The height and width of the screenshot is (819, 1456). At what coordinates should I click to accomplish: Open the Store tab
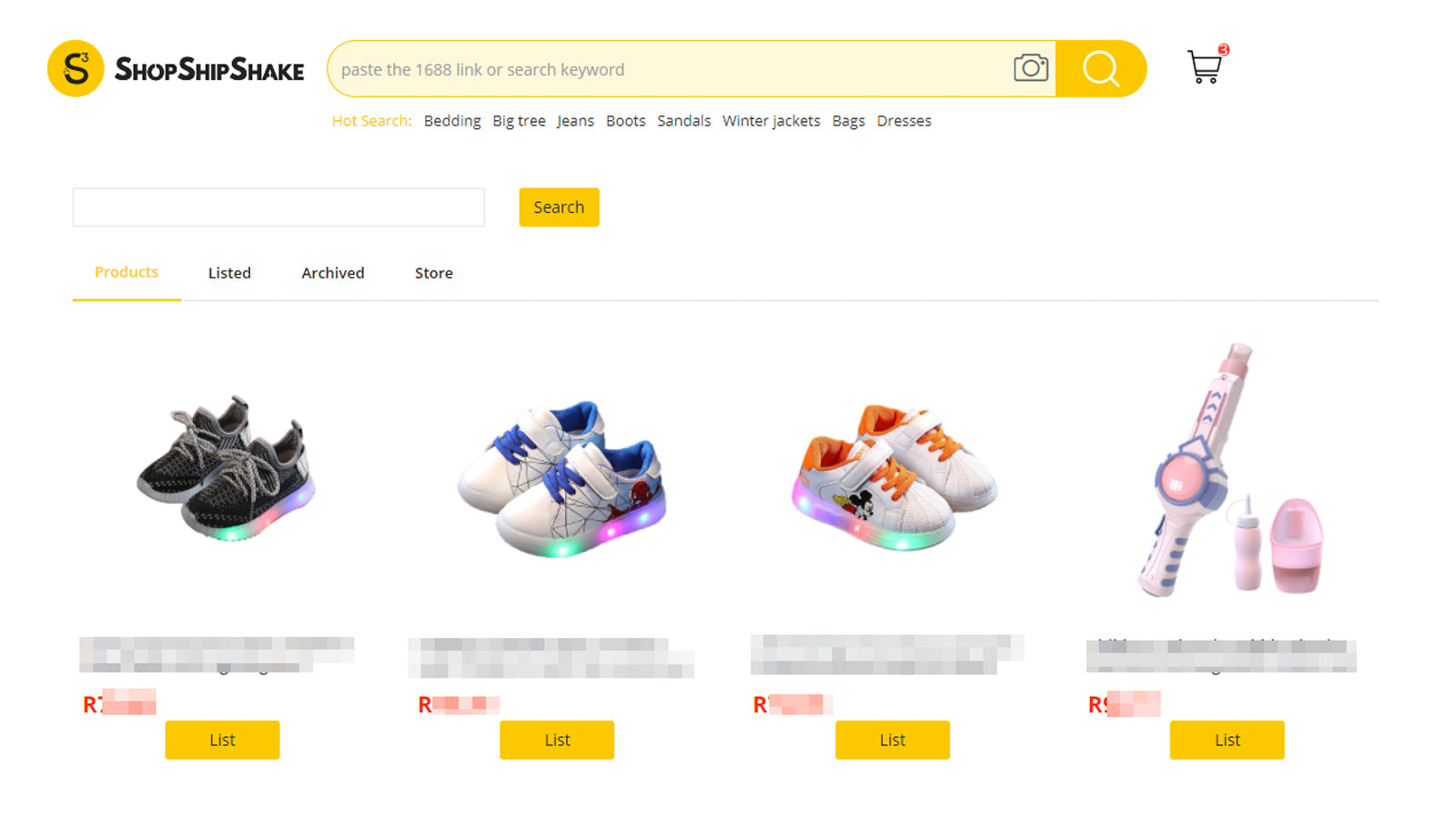coord(434,273)
